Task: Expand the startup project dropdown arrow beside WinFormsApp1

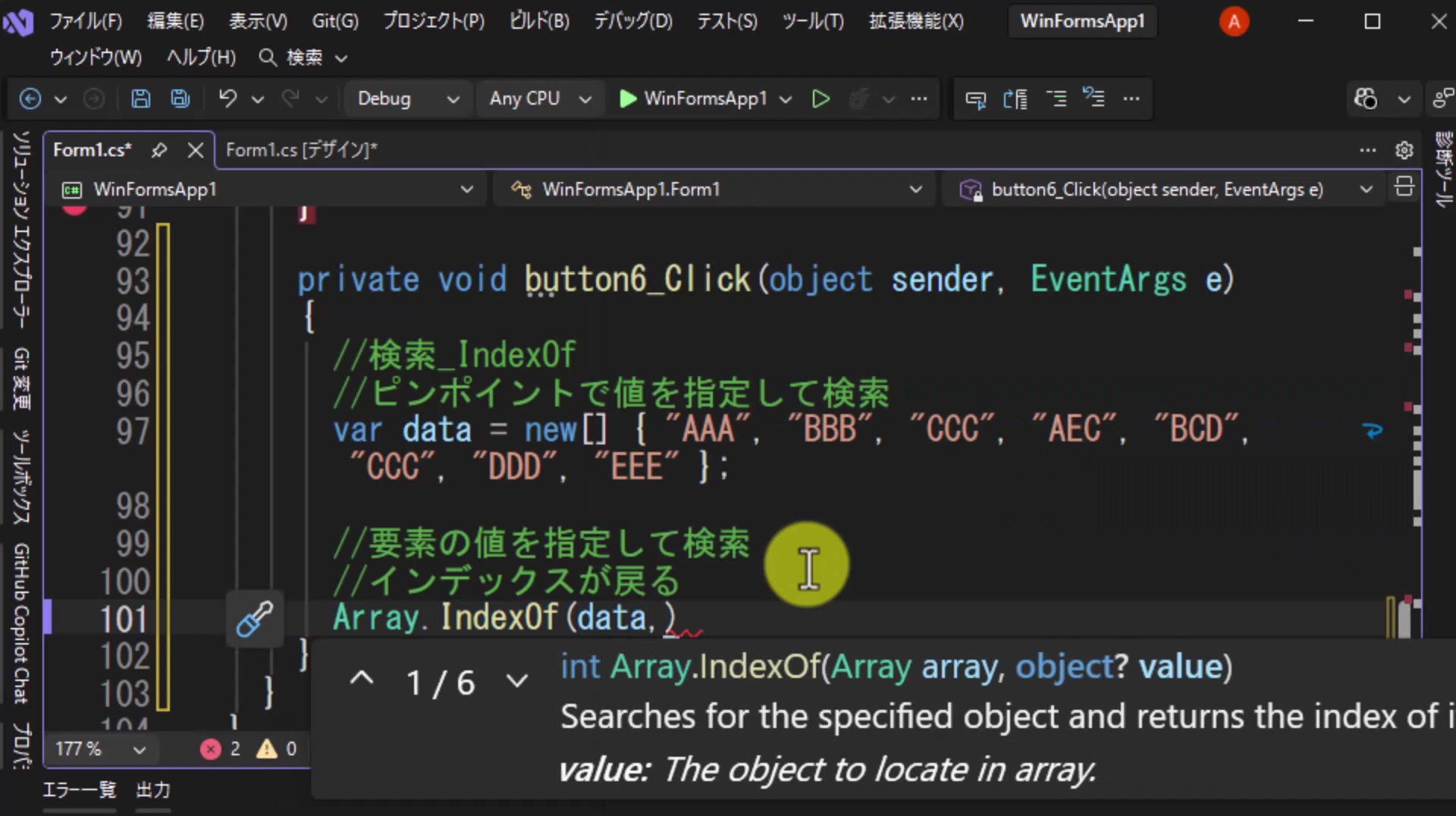Action: pyautogui.click(x=786, y=99)
